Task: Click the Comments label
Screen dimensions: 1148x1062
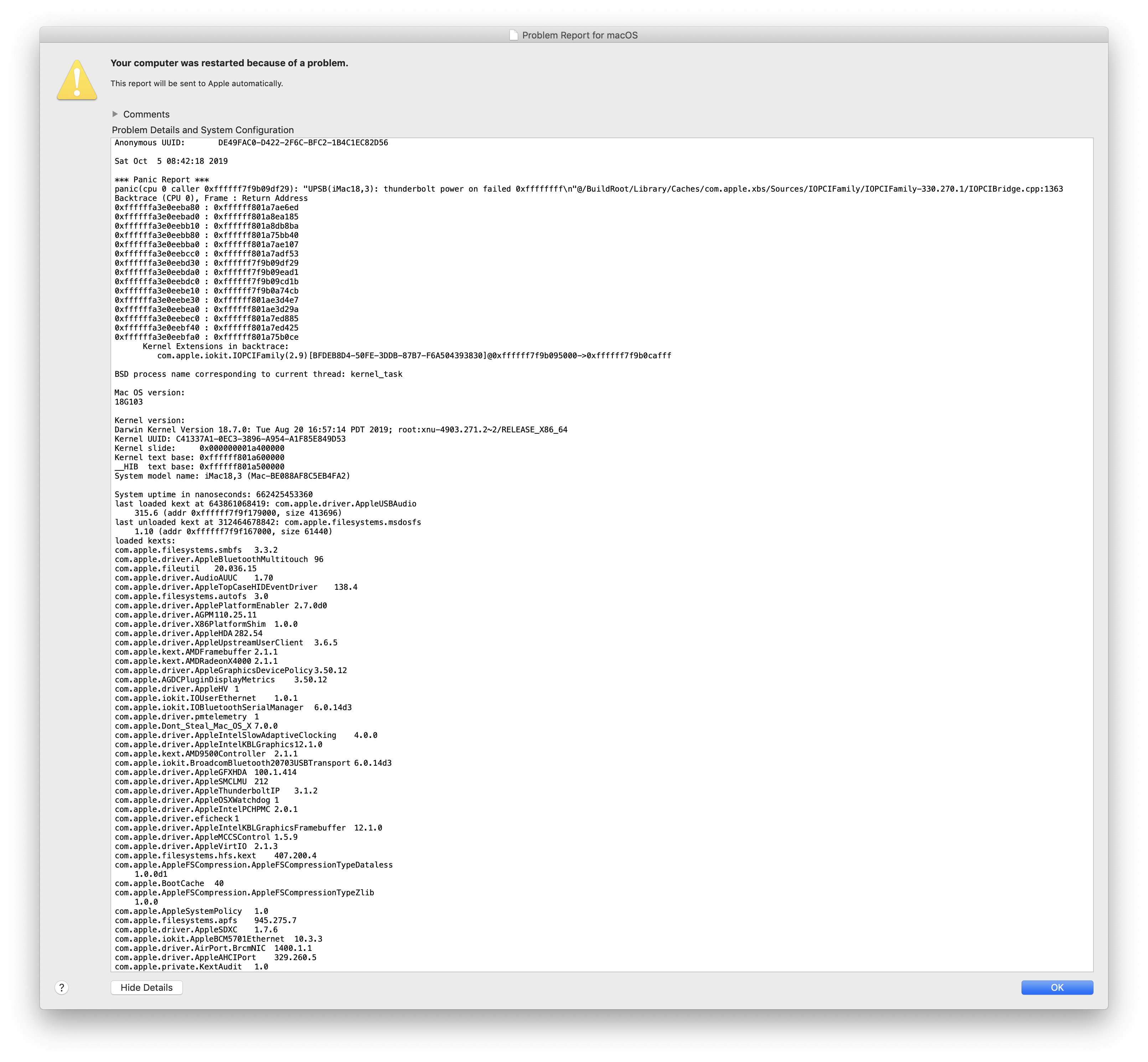Action: 146,114
